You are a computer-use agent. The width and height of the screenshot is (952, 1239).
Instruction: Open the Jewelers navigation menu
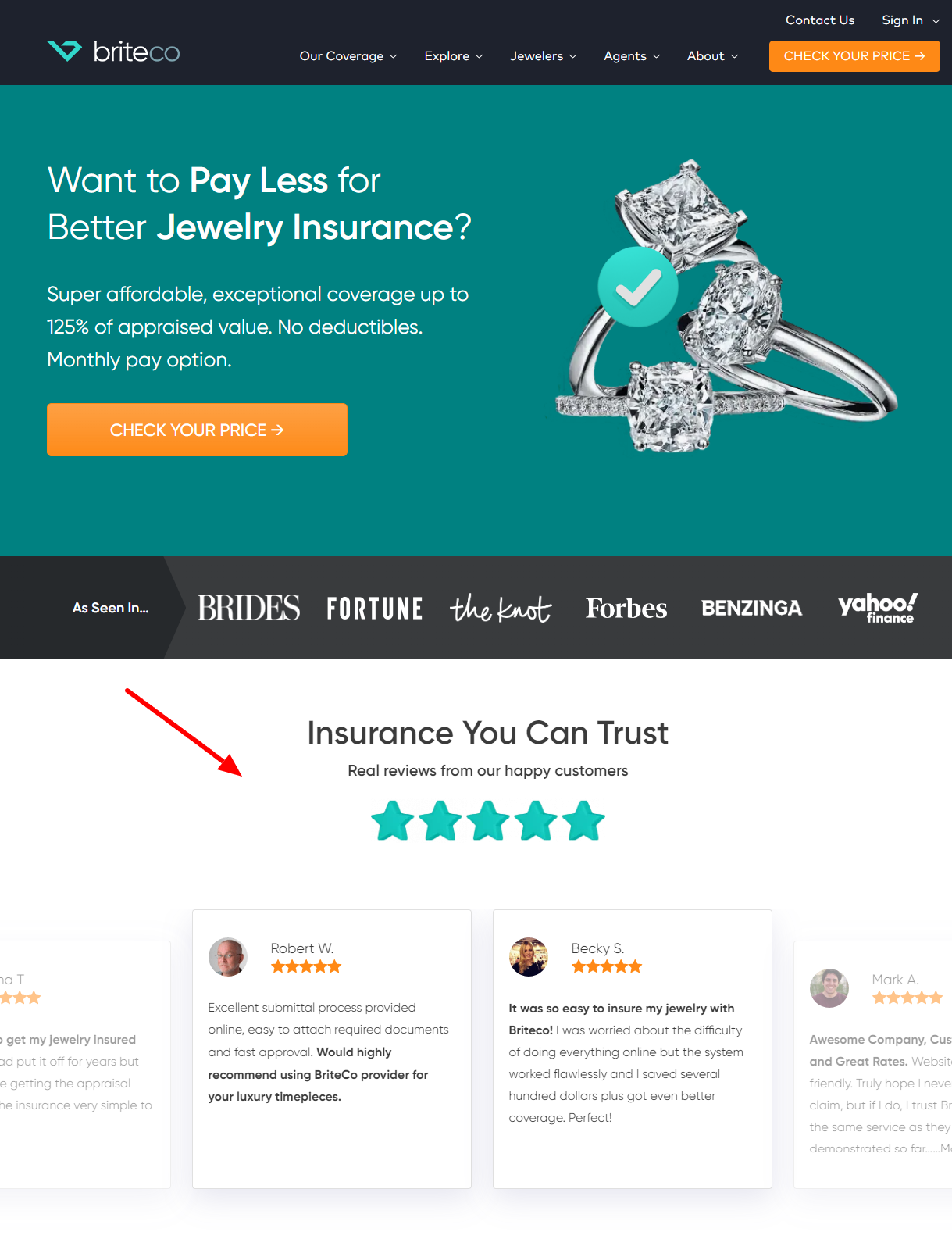544,56
